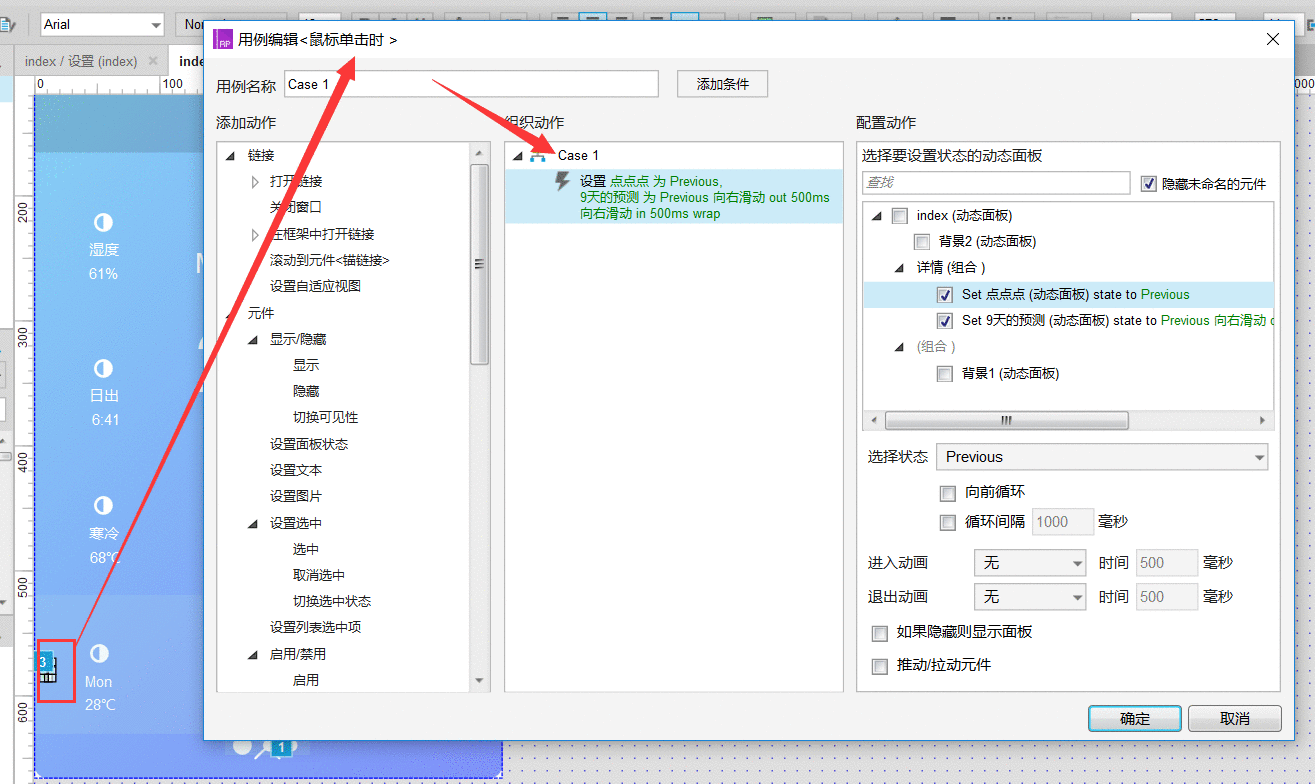Switch to the index / 设置 (index) tab
1315x784 pixels.
click(81, 61)
